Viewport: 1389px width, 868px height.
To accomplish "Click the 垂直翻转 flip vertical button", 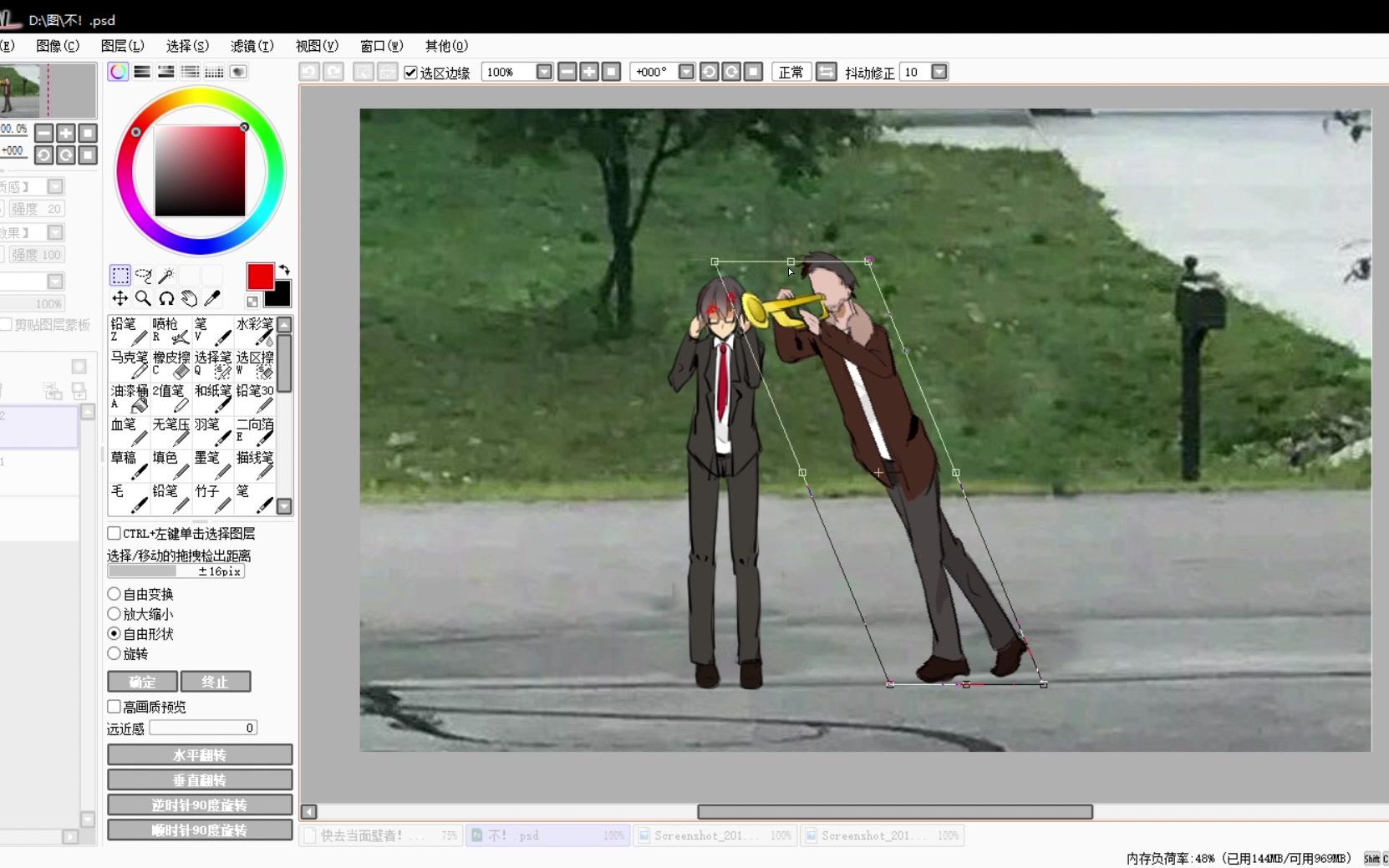I will [200, 780].
